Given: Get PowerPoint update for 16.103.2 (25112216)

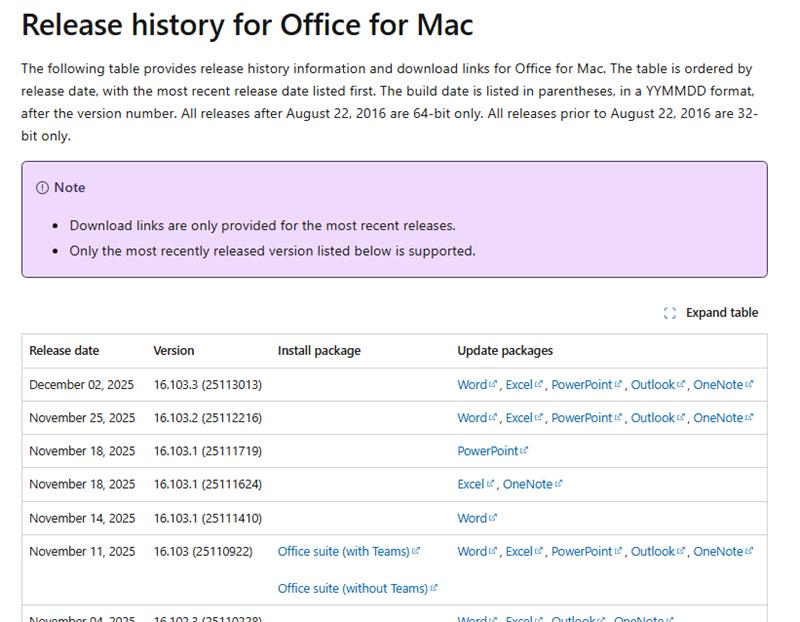Looking at the screenshot, I should [586, 417].
